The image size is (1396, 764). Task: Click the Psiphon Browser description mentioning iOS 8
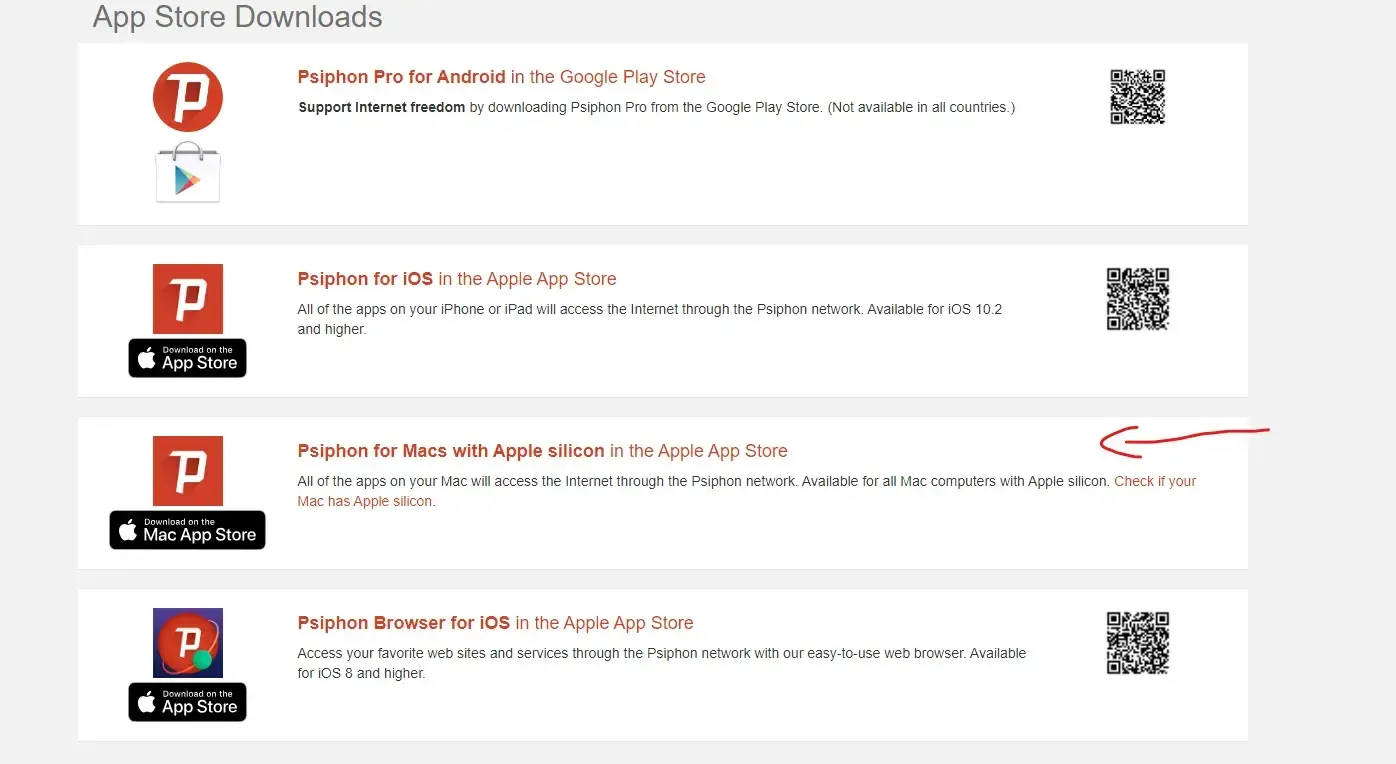(x=661, y=663)
